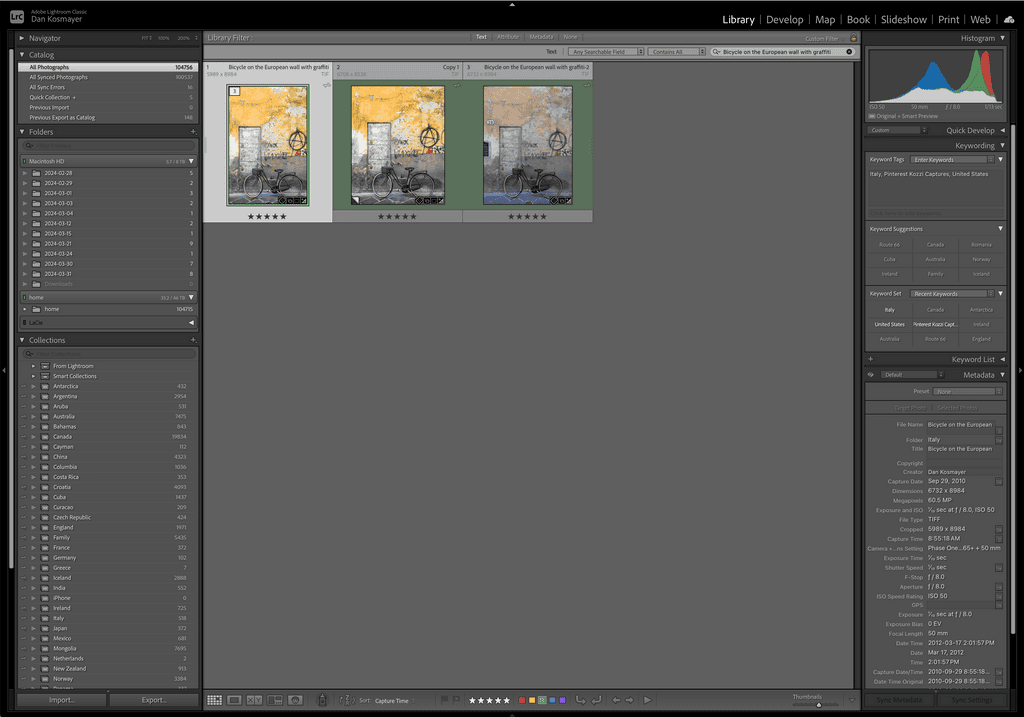This screenshot has height=717, width=1024.
Task: Click the Export button
Action: click(x=154, y=700)
